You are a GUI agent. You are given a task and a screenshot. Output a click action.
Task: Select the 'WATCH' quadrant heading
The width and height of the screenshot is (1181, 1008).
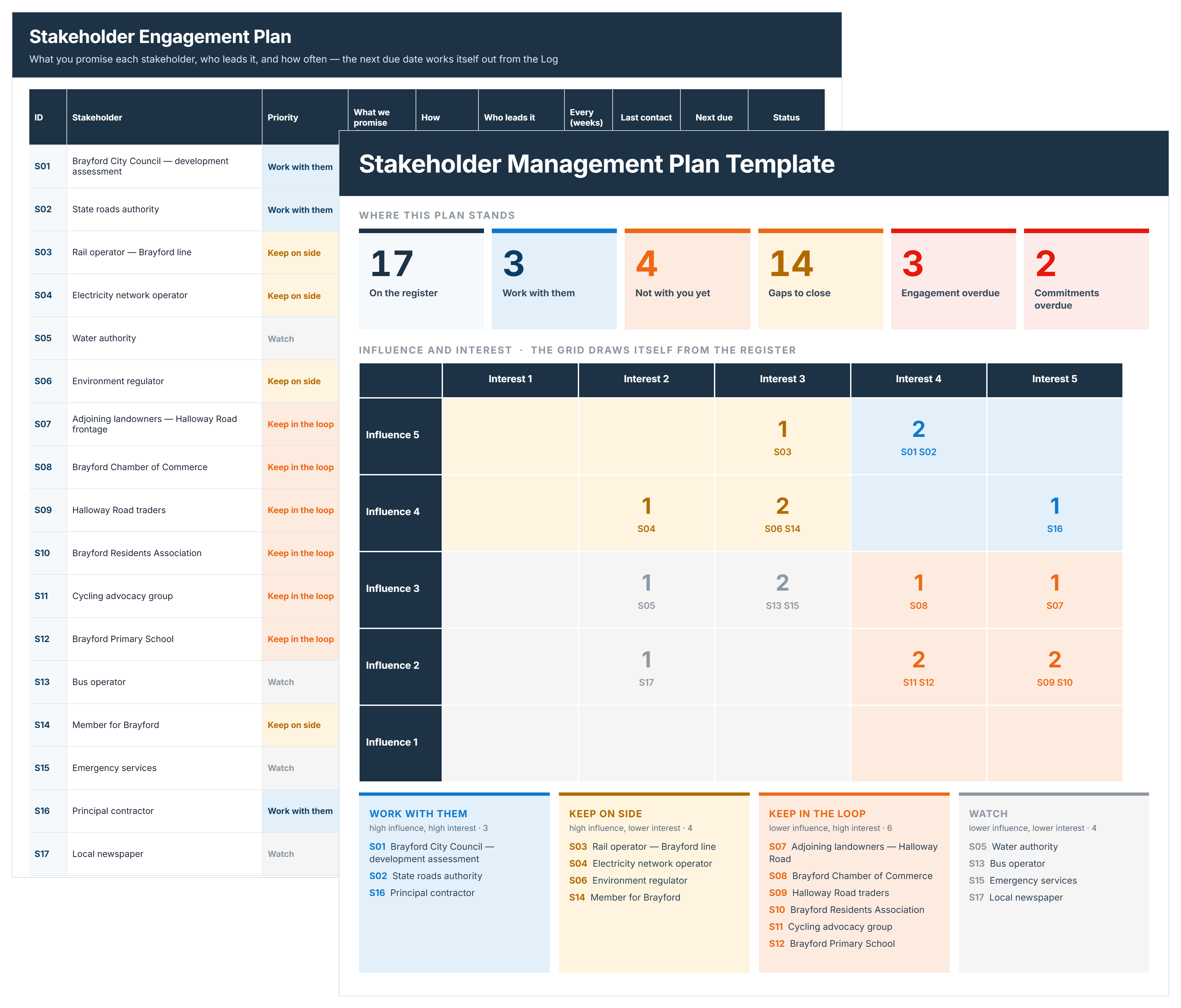point(988,814)
